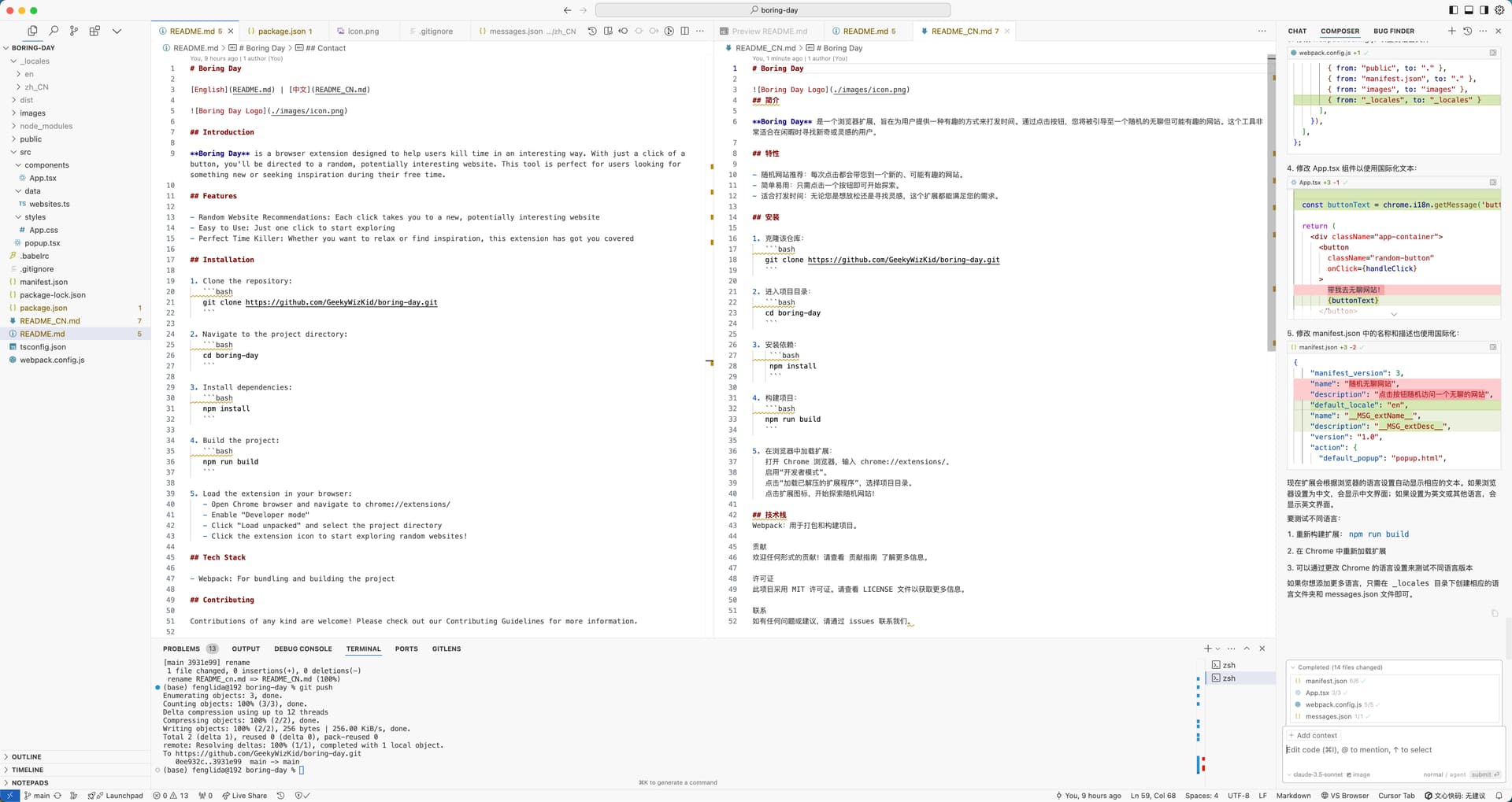Collapse the BORING-DAY root folder
The height and width of the screenshot is (802, 1512).
[75, 48]
